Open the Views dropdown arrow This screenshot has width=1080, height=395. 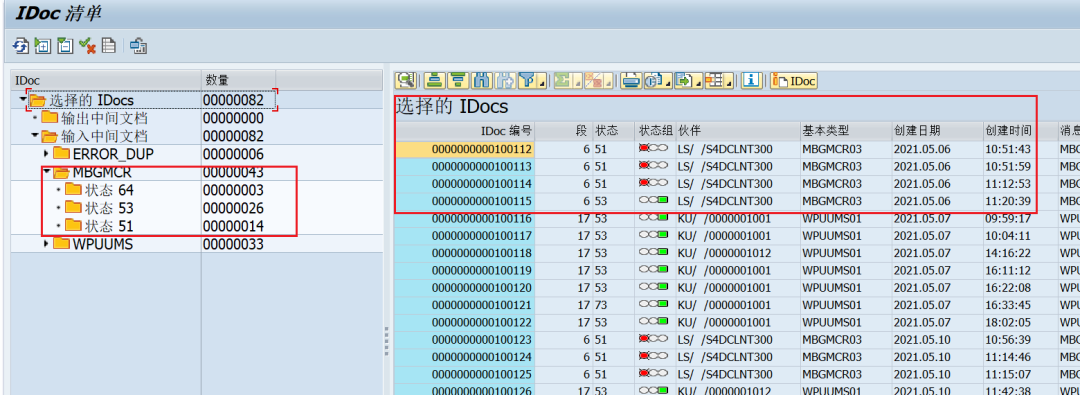pos(667,83)
